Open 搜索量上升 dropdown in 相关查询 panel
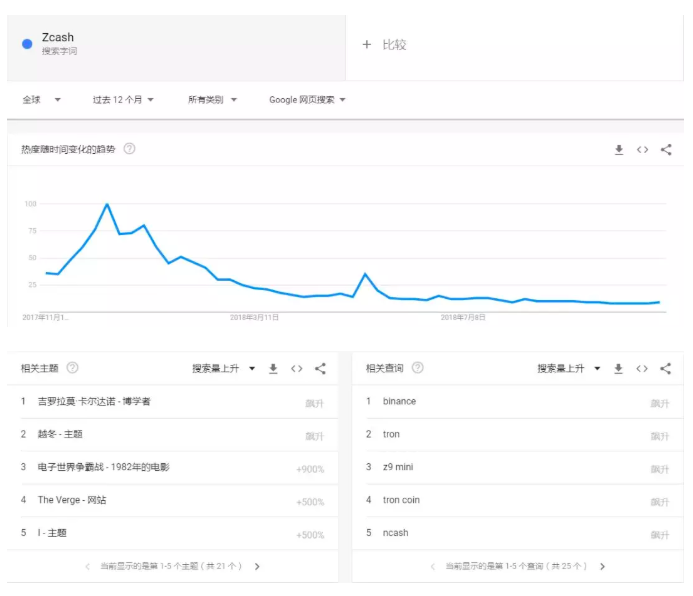 click(569, 368)
